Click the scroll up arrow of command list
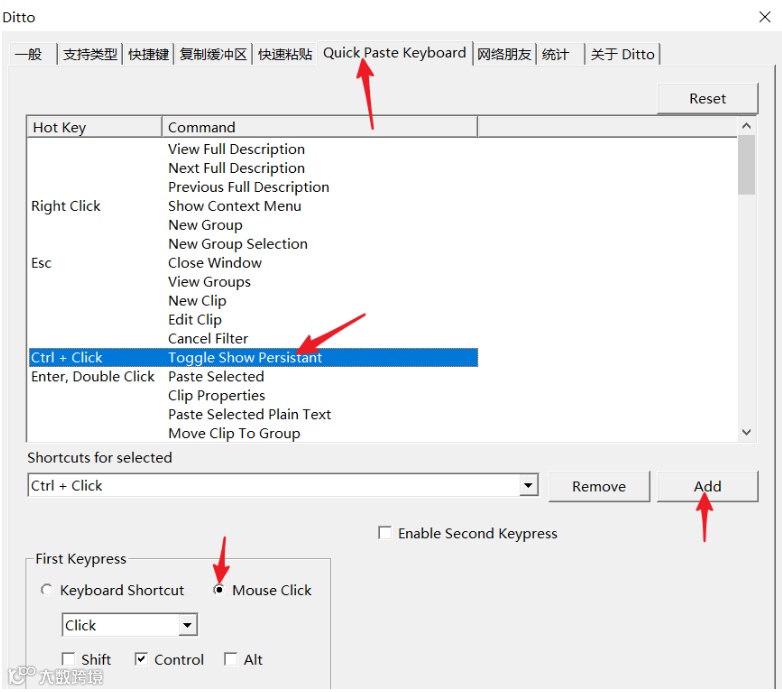The height and width of the screenshot is (692, 782). [x=746, y=126]
